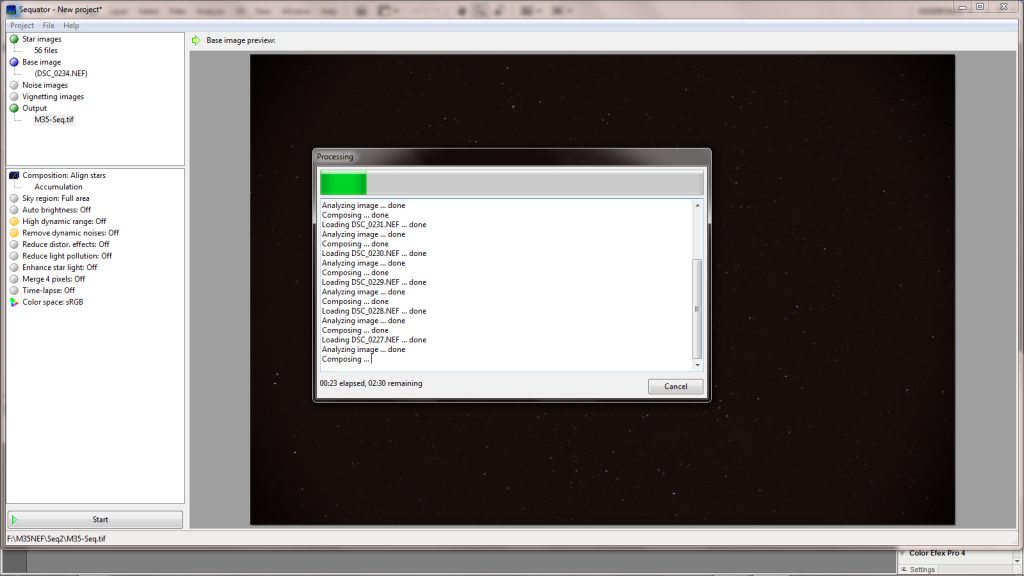Click the Noise images gray orb icon

point(12,85)
